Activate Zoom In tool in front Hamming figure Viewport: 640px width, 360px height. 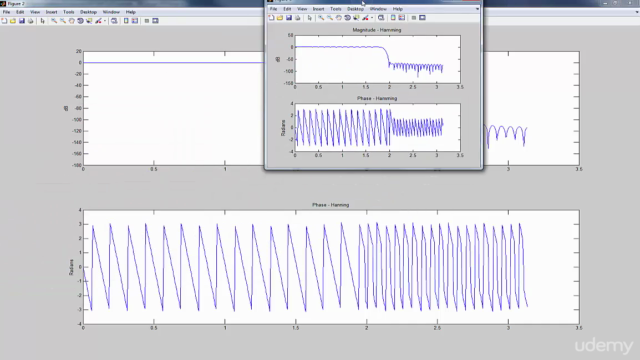321,18
